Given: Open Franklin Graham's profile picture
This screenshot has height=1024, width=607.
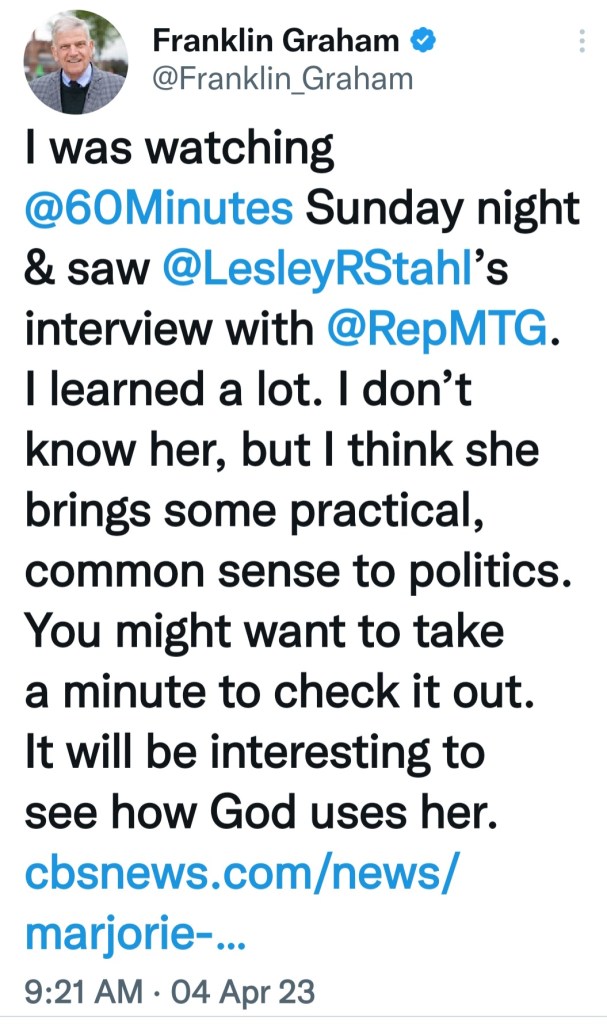Looking at the screenshot, I should pos(76,63).
